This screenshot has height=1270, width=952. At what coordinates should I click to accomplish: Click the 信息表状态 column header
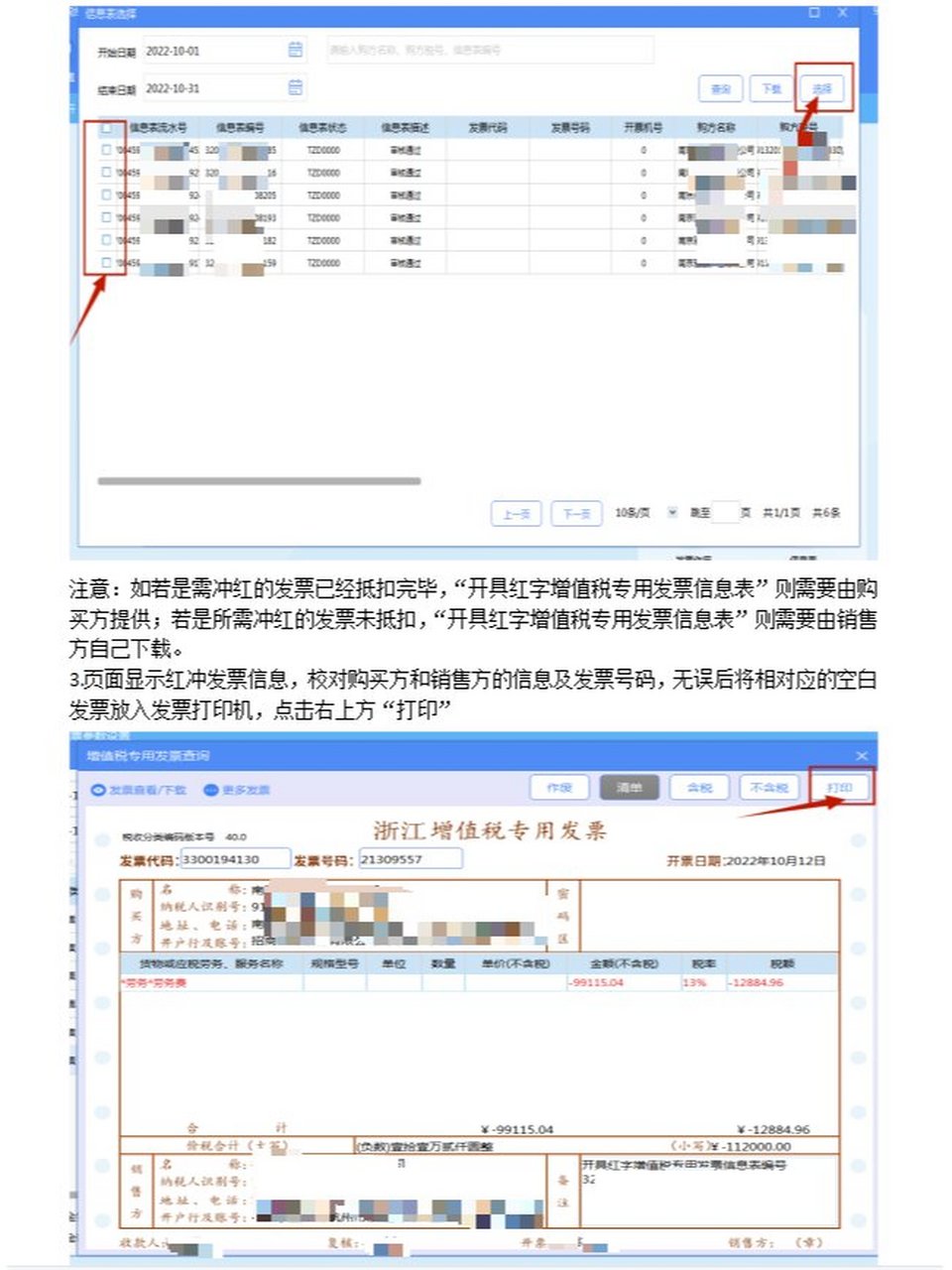tap(323, 128)
